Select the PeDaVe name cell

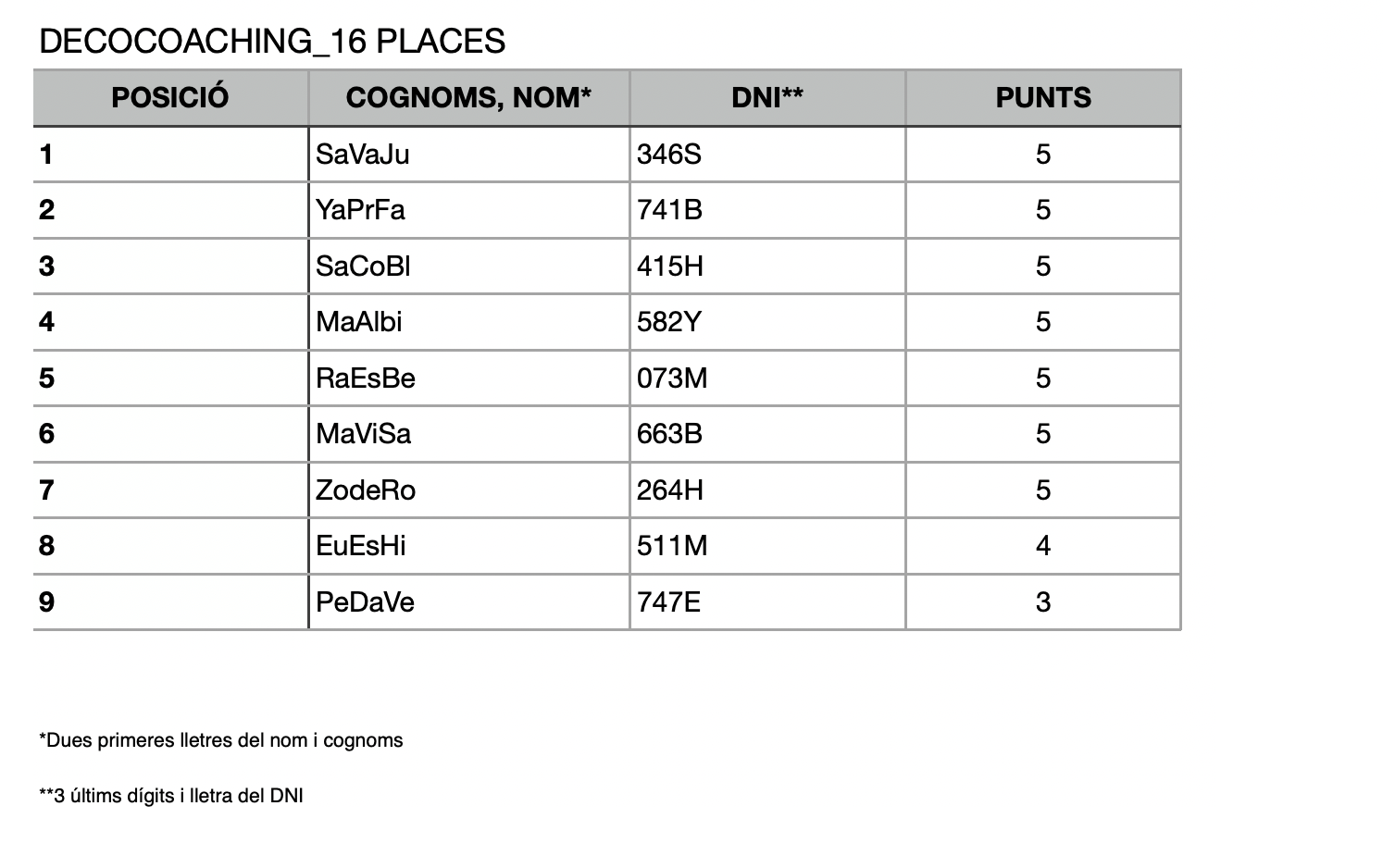pyautogui.click(x=468, y=602)
